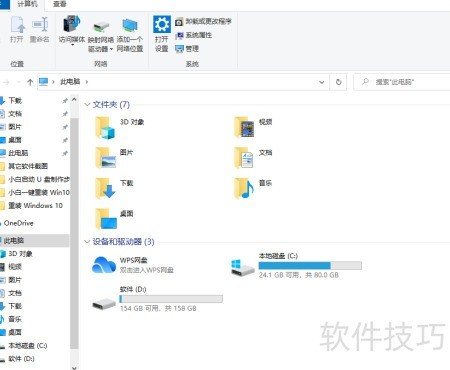
Task: Open 小白启动 U 盘制作 folder in sidebar
Action: (39, 179)
